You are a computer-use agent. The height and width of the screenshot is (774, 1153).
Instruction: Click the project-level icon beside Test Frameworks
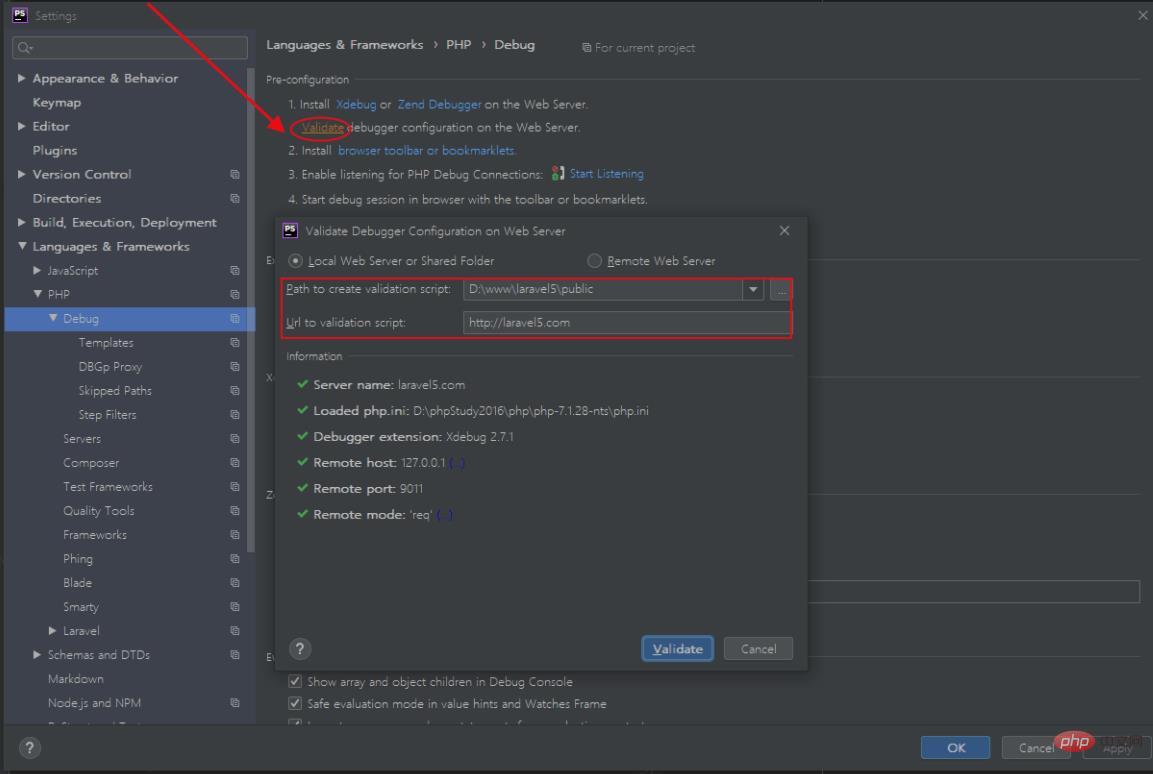235,487
